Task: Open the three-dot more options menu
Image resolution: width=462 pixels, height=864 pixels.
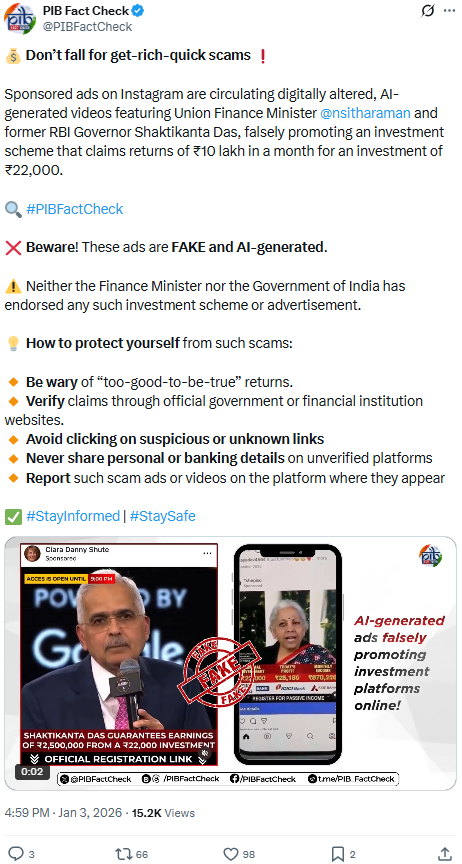Action: (449, 10)
